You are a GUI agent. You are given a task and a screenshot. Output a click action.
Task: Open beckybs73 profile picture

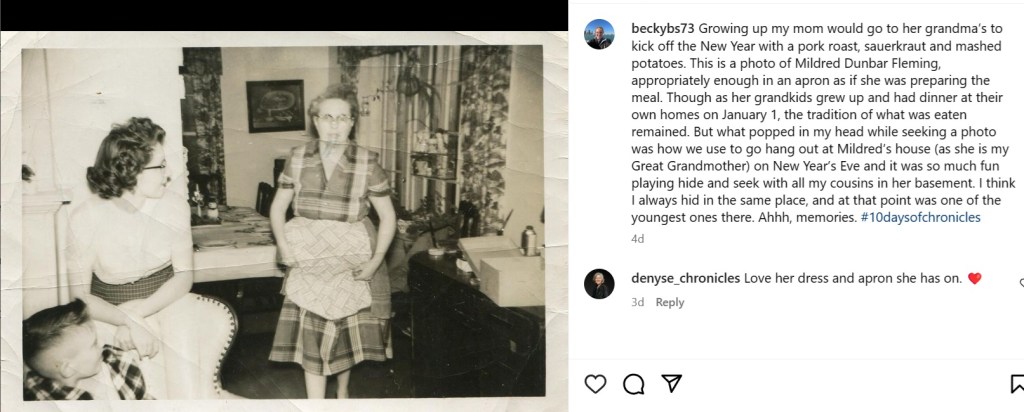[x=599, y=34]
